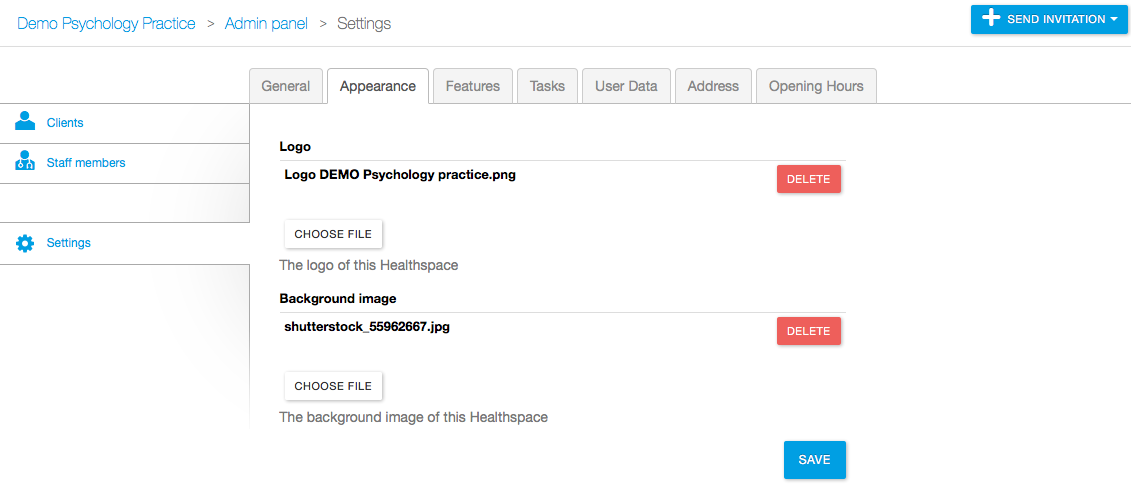Save the appearance settings
Screen dimensions: 1131x491
[814, 460]
